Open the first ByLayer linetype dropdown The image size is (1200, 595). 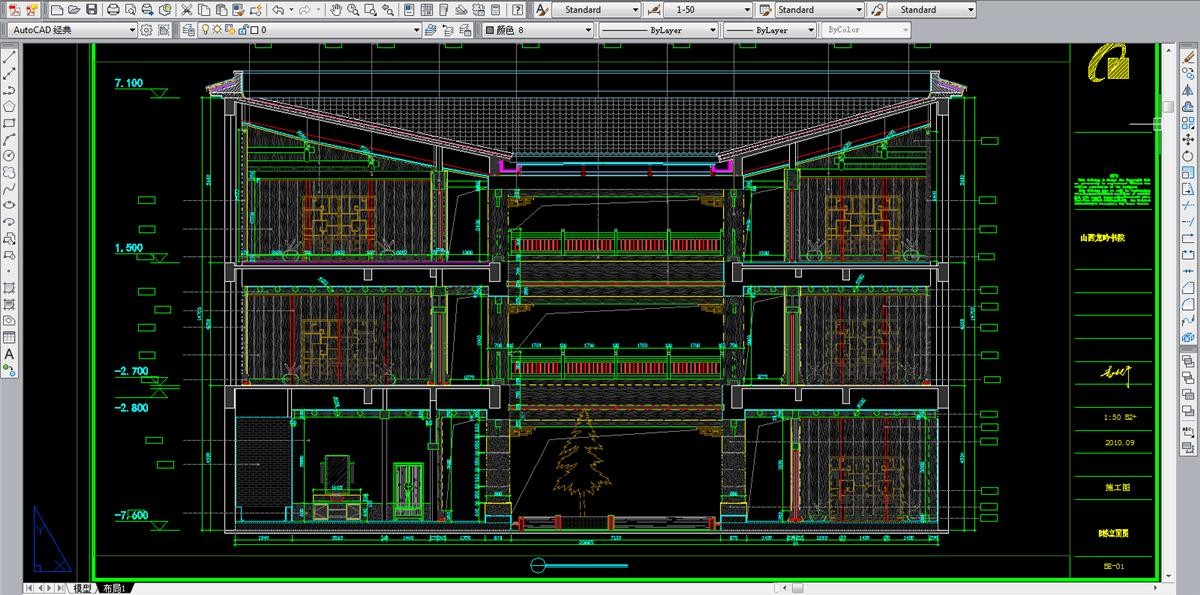(656, 30)
